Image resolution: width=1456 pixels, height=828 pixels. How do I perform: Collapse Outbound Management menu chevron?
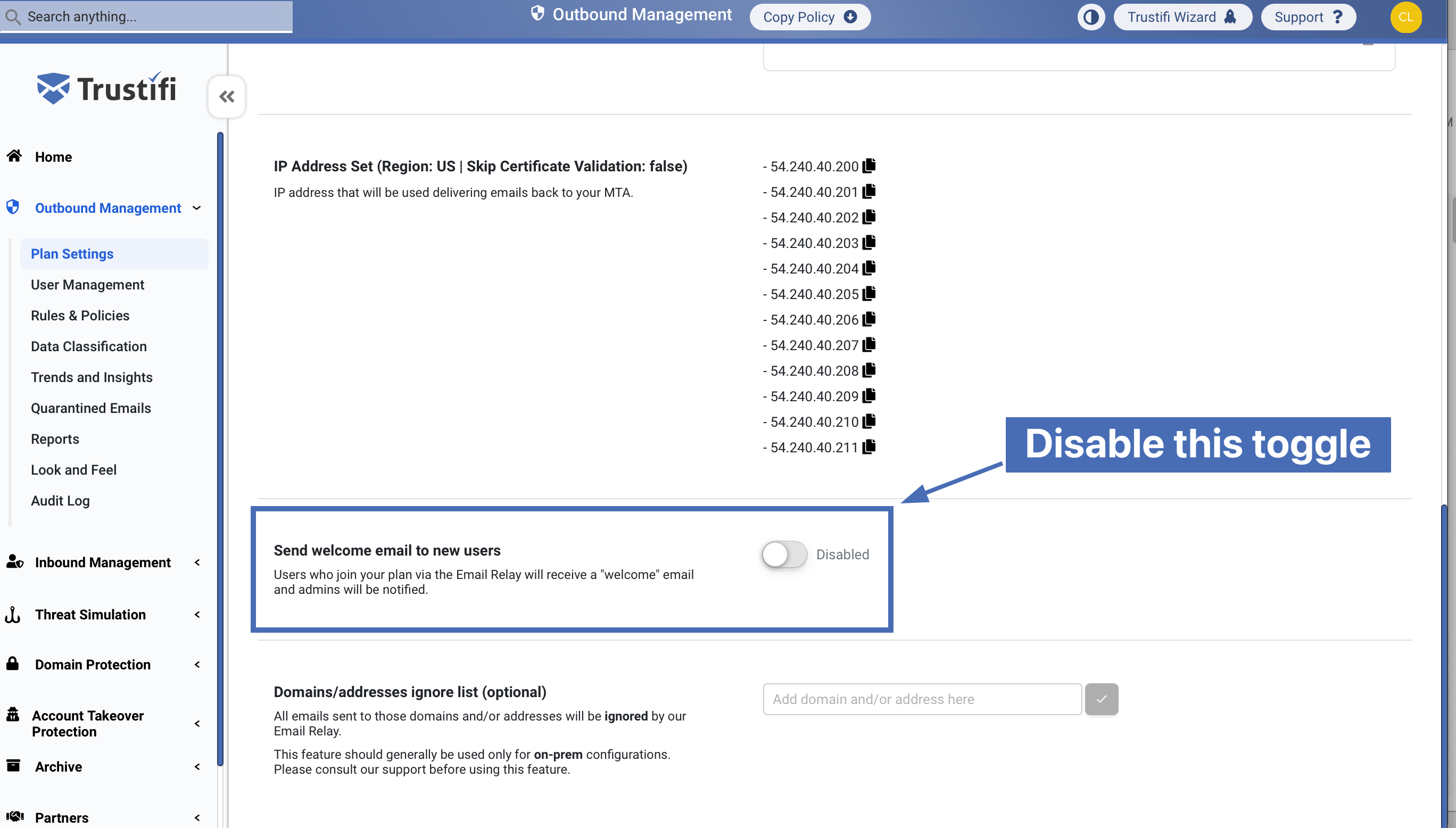[197, 208]
